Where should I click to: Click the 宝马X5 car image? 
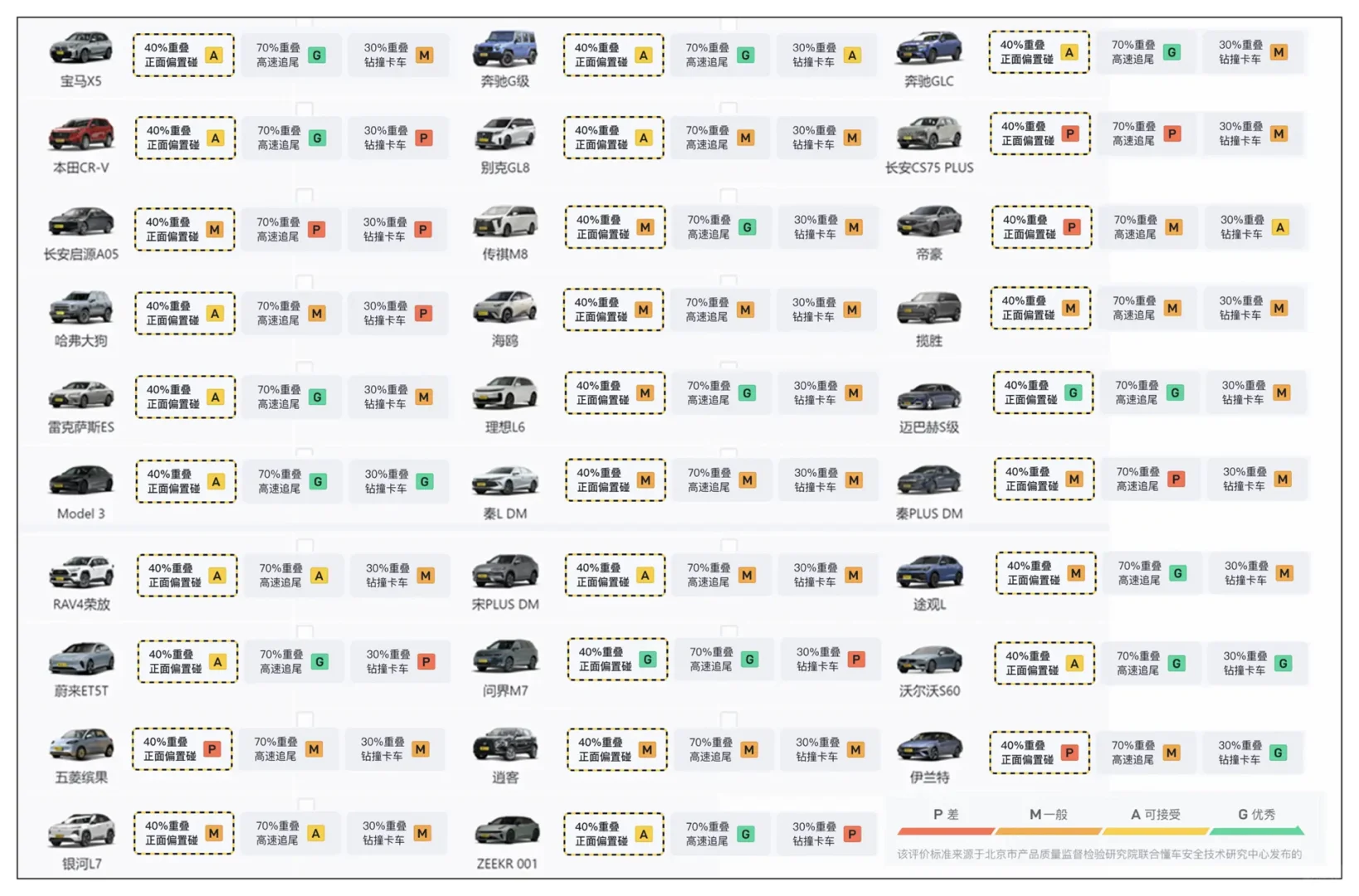point(80,48)
